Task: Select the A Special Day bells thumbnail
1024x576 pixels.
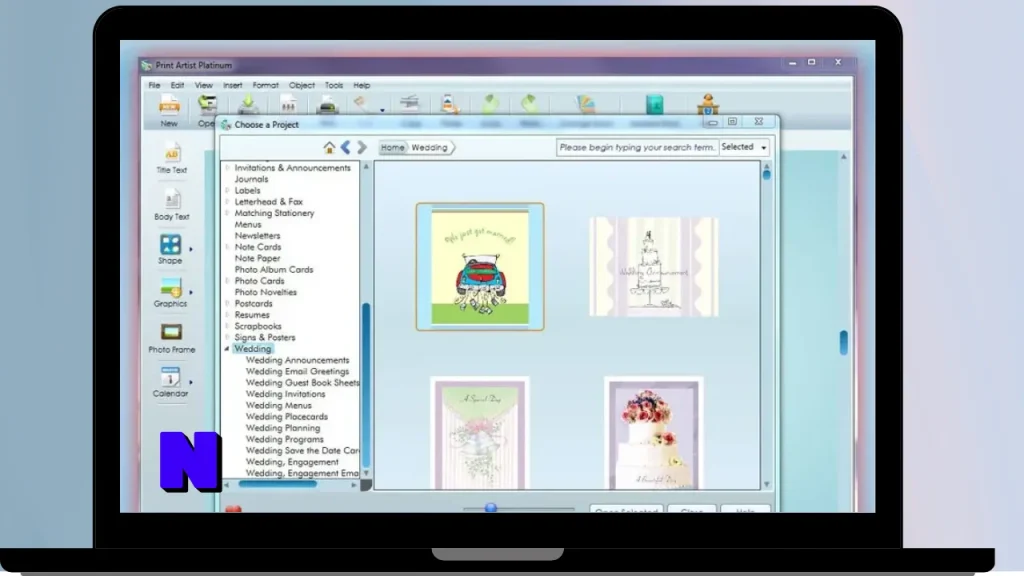Action: [x=480, y=434]
